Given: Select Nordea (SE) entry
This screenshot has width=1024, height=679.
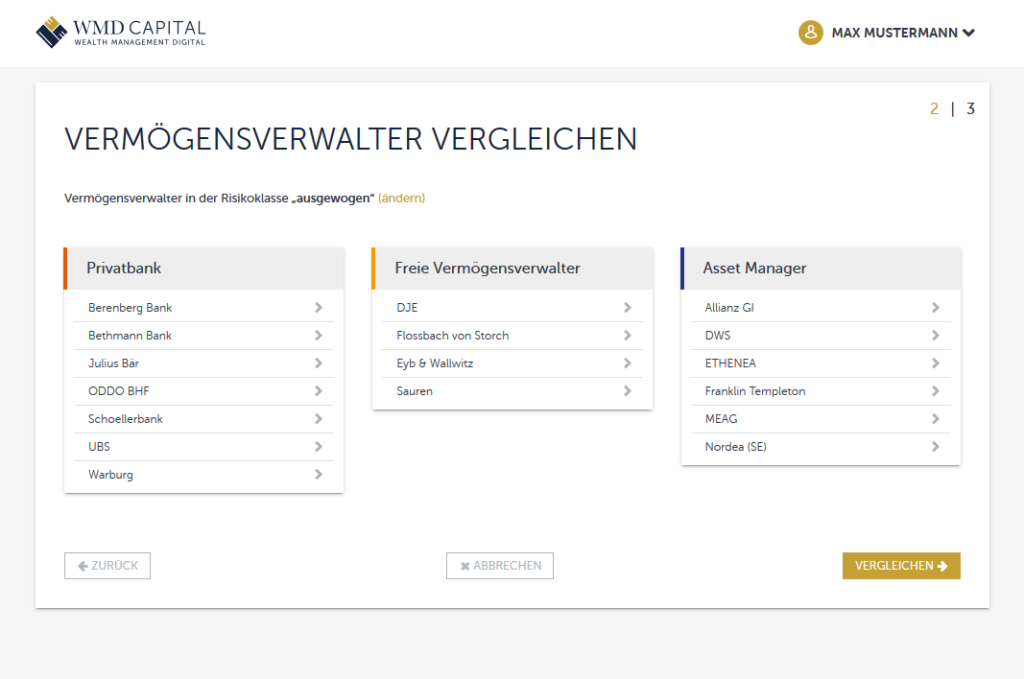Looking at the screenshot, I should 820,447.
